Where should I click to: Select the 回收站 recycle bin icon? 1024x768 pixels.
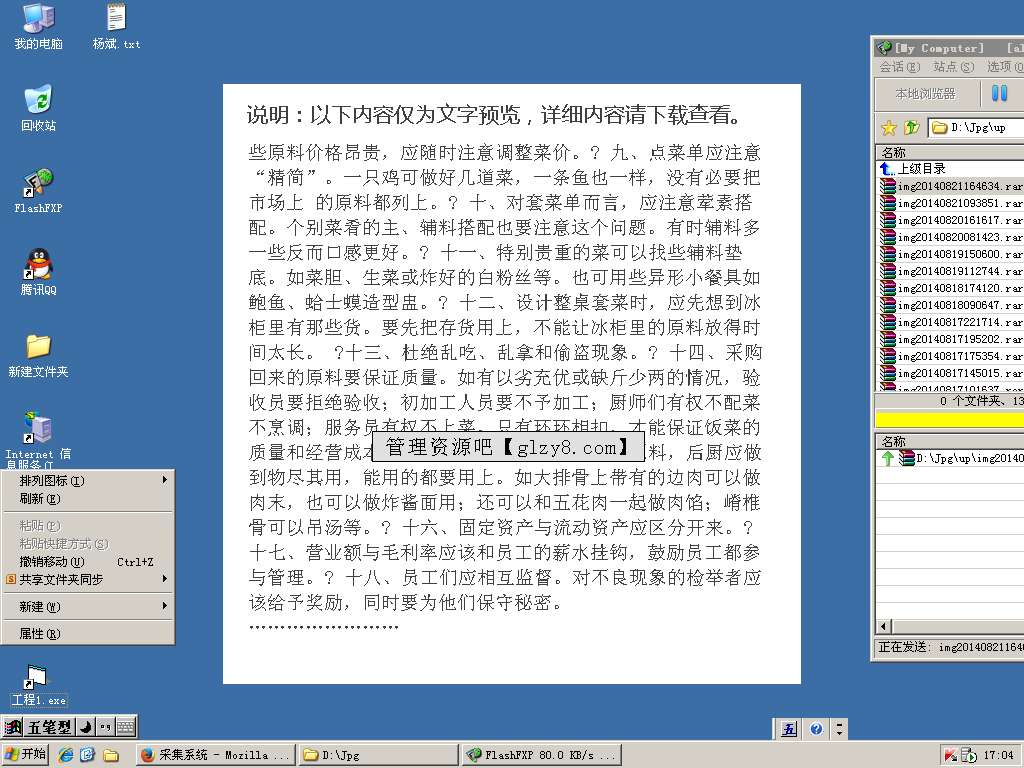pos(38,108)
